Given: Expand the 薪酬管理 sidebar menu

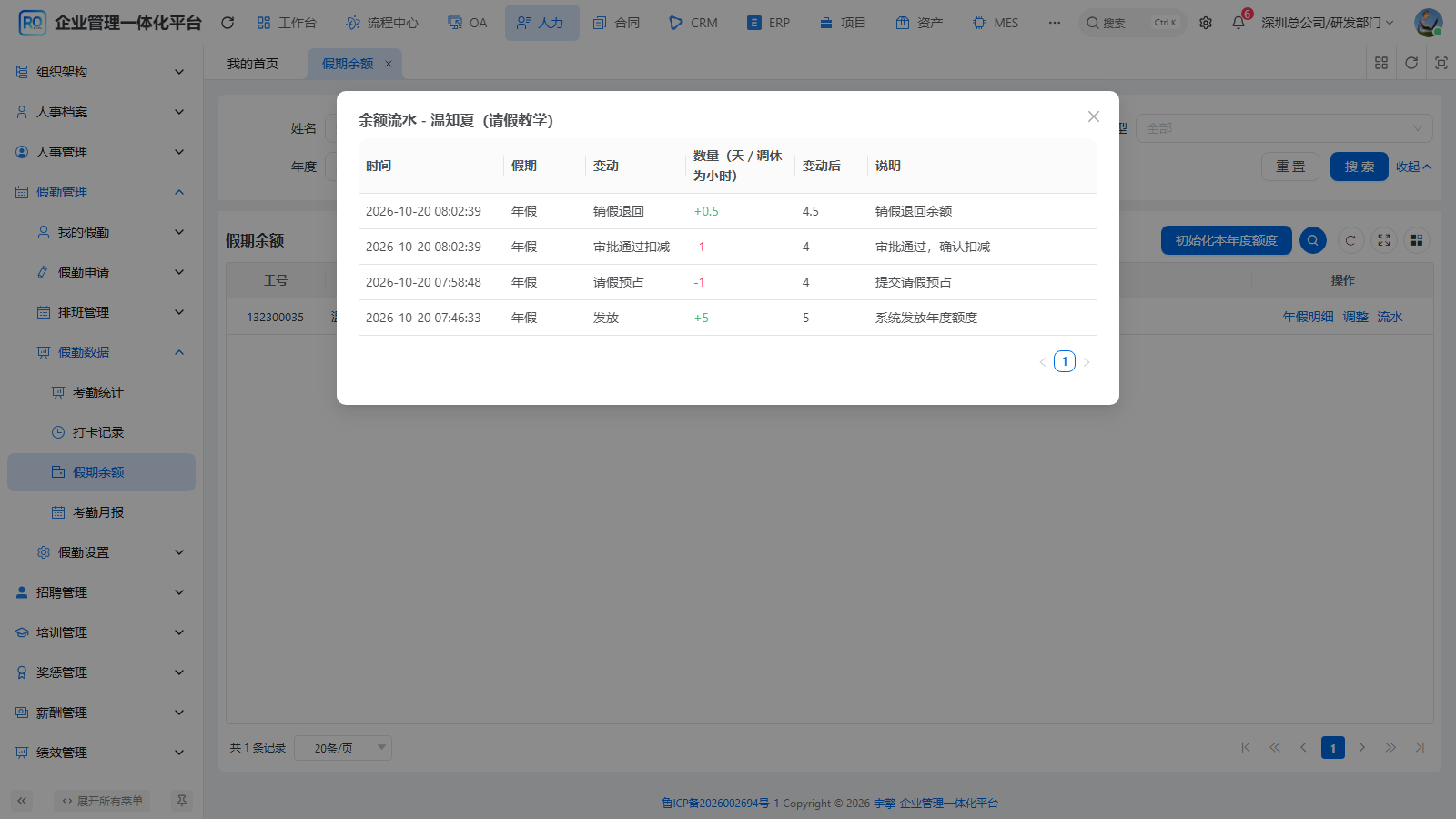Looking at the screenshot, I should pos(101,713).
